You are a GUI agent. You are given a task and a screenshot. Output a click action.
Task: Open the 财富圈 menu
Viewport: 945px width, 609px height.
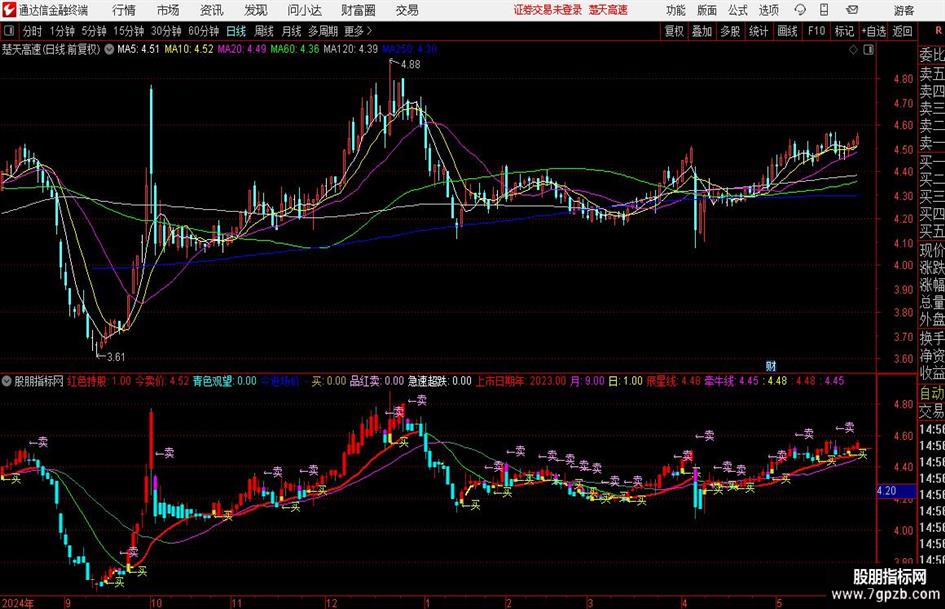click(358, 10)
